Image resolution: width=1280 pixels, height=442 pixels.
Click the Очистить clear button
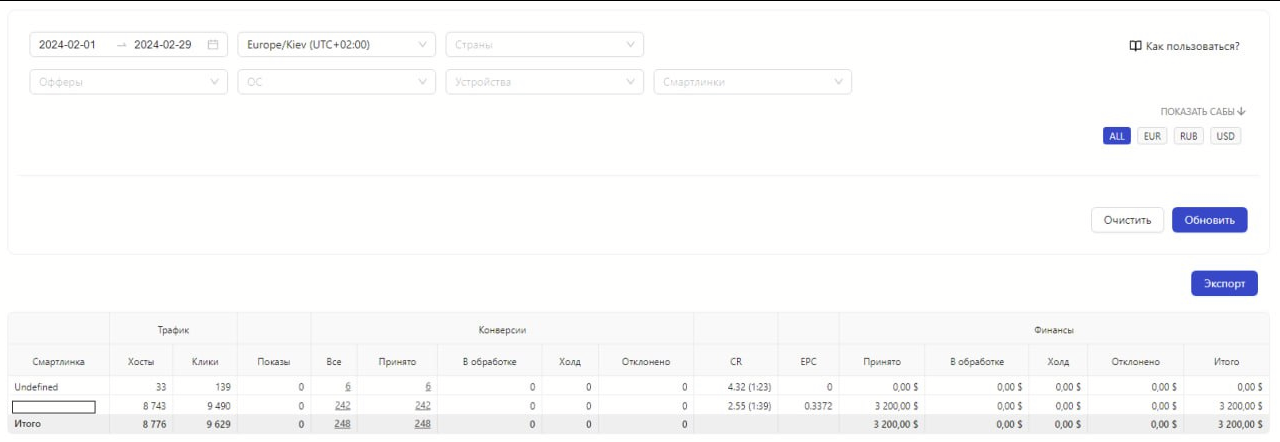[x=1127, y=220]
